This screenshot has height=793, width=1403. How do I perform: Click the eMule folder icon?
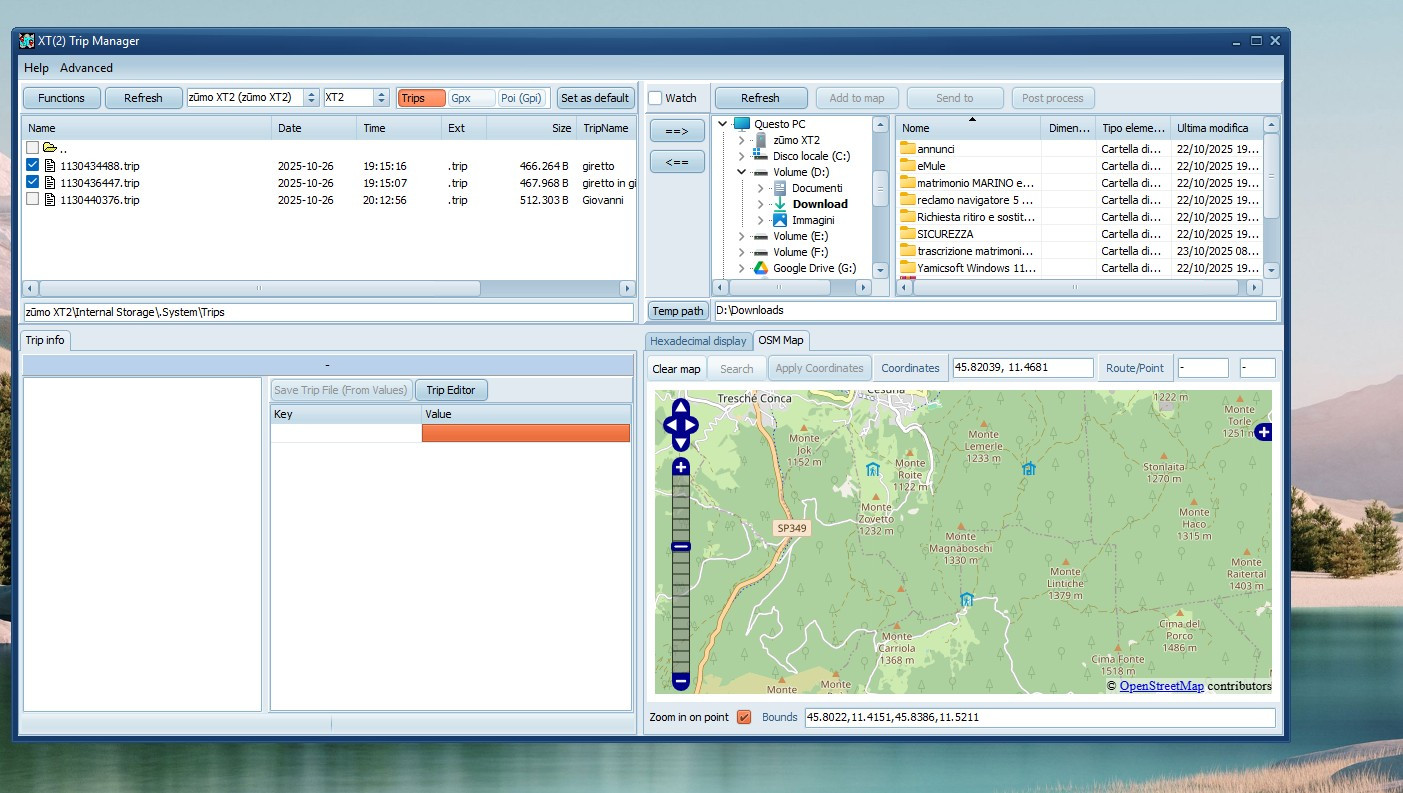tap(908, 166)
